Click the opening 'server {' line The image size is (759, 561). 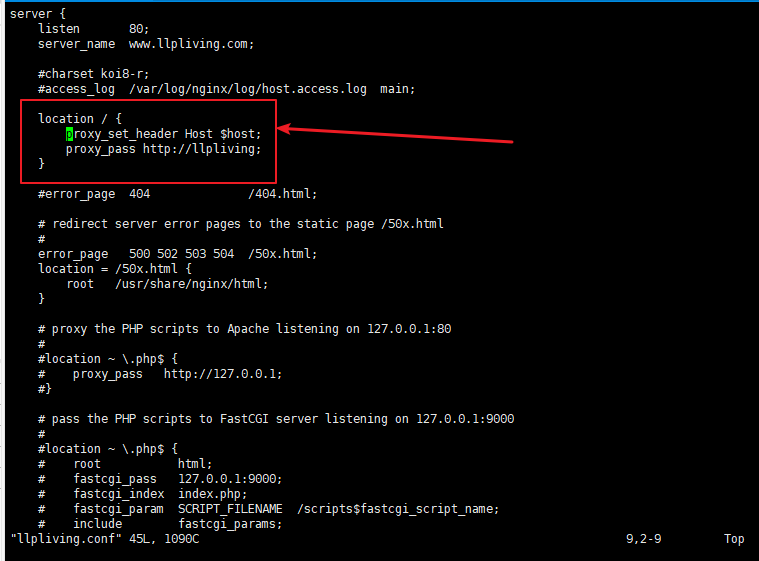pos(37,14)
